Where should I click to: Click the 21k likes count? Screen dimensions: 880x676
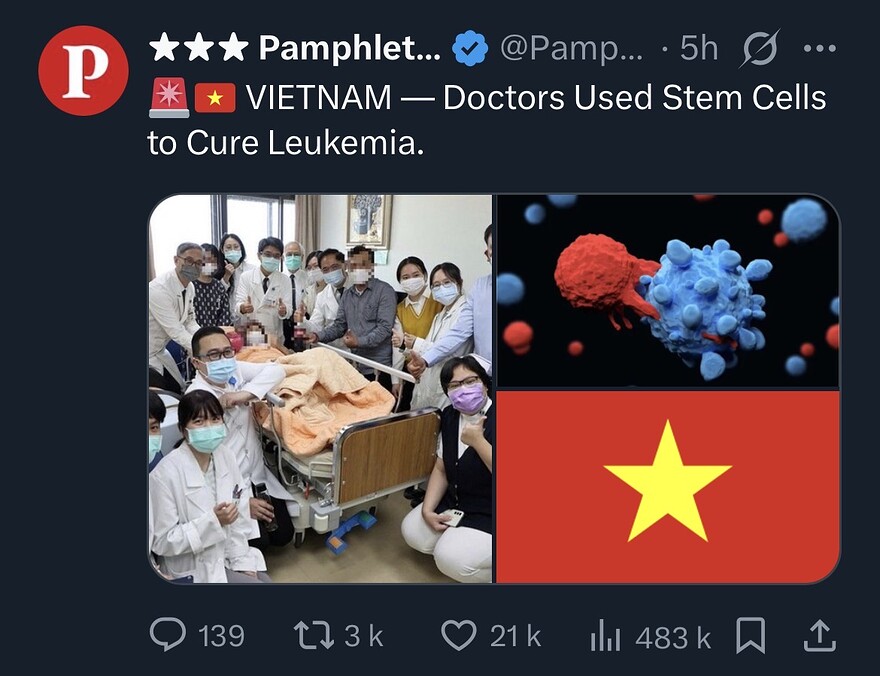pos(515,636)
